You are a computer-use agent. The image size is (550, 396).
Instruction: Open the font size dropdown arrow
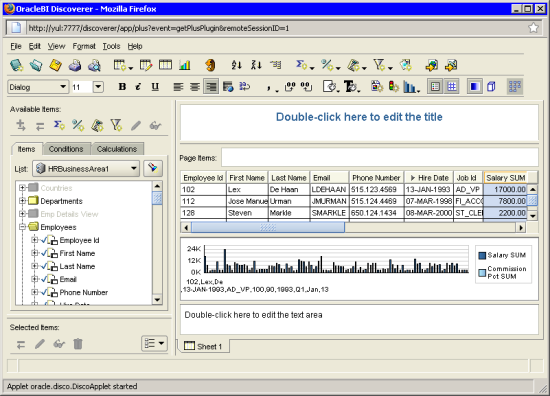coord(98,87)
